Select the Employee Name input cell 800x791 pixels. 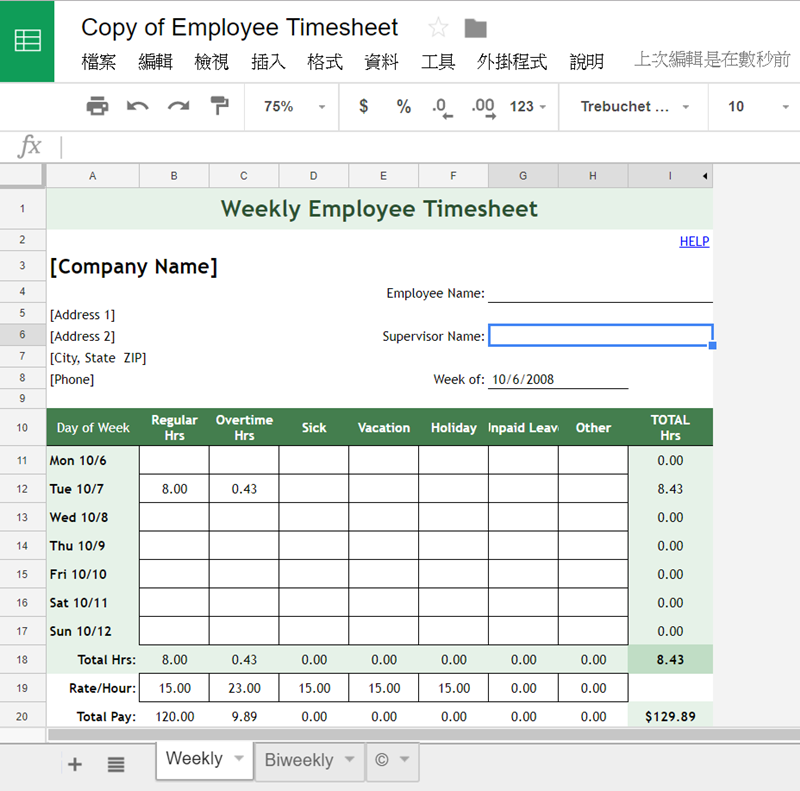[601, 292]
